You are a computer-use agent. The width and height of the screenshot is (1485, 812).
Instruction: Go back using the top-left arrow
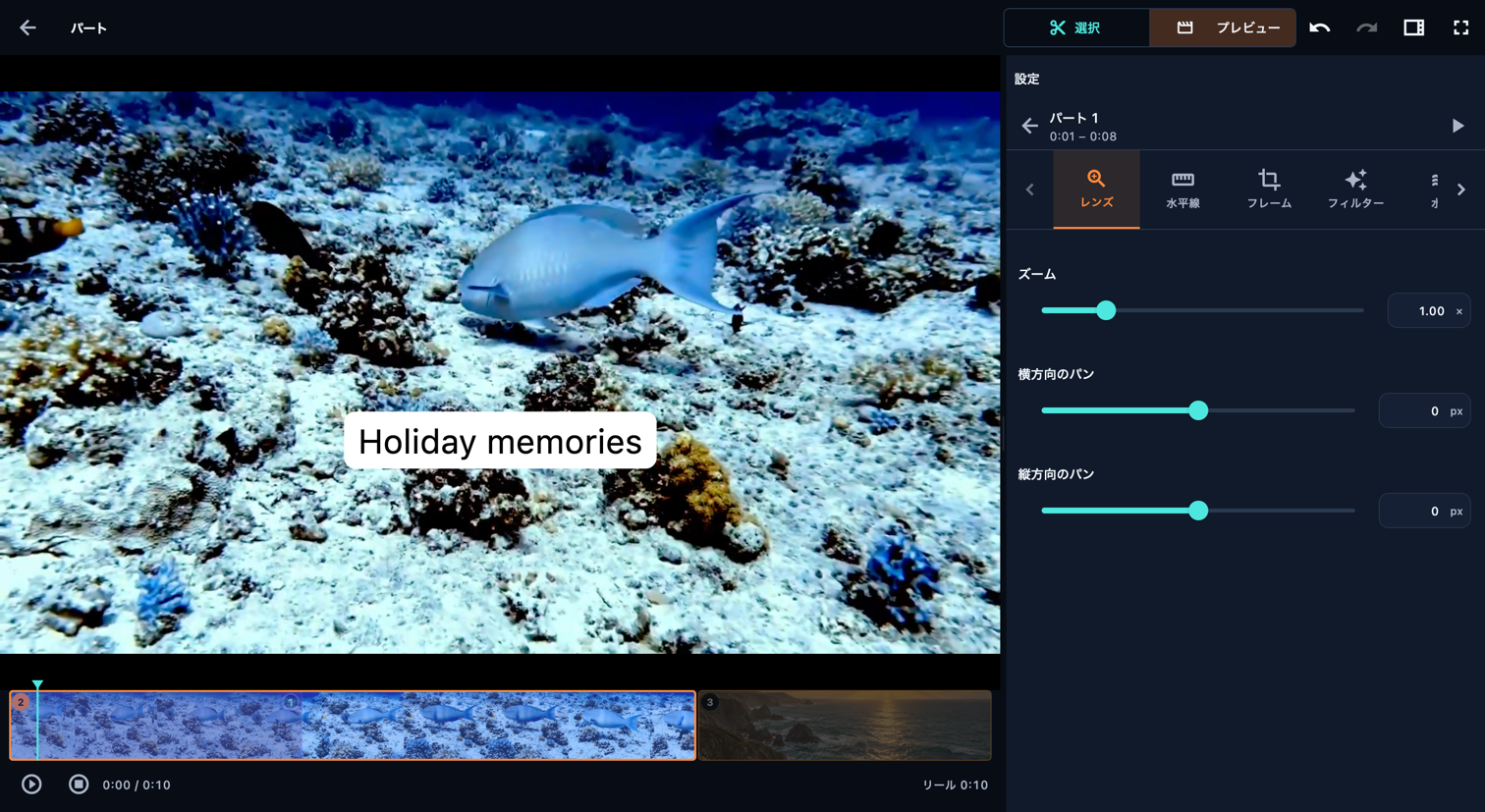[x=27, y=27]
